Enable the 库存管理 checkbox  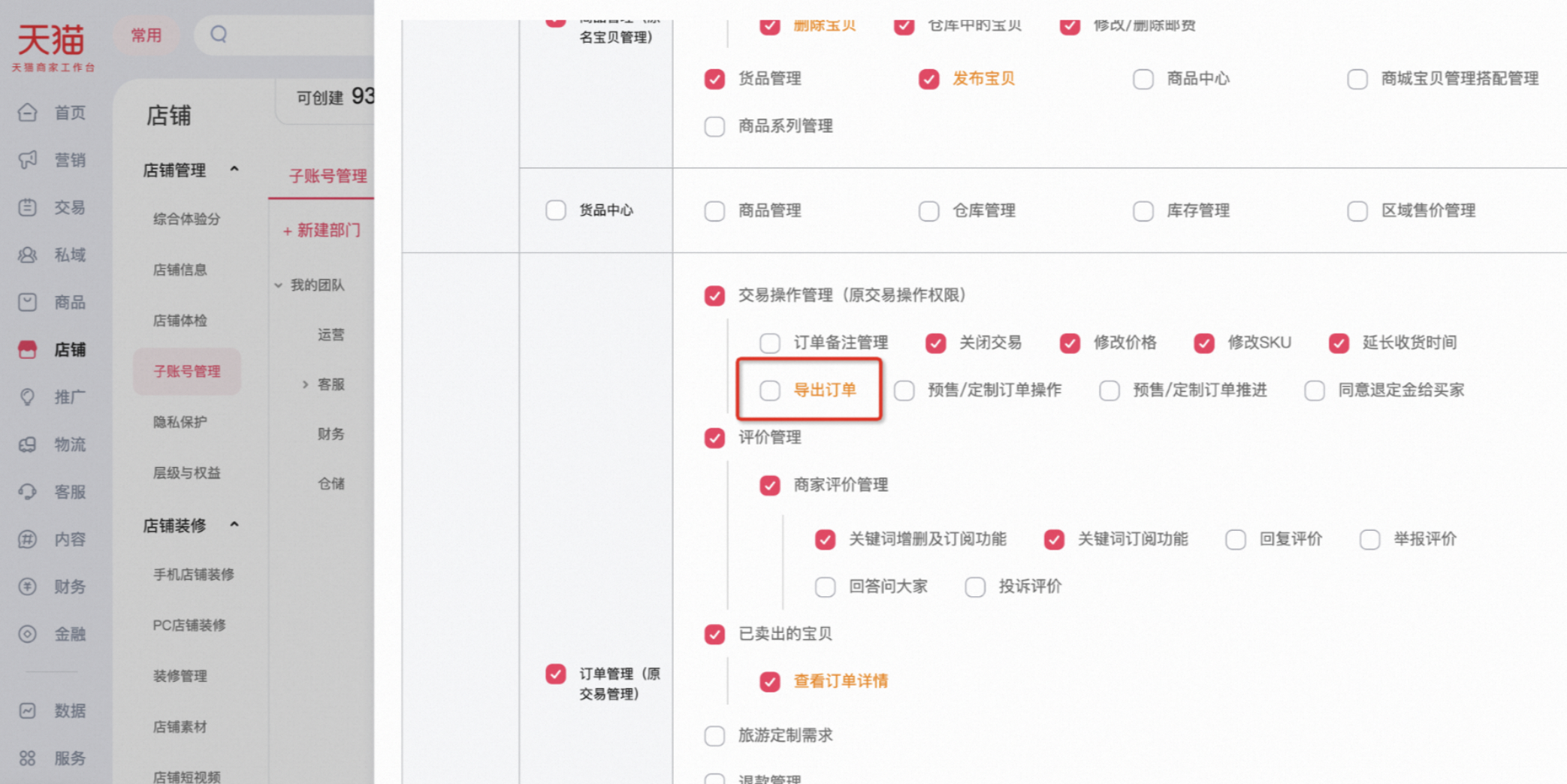pos(1143,211)
